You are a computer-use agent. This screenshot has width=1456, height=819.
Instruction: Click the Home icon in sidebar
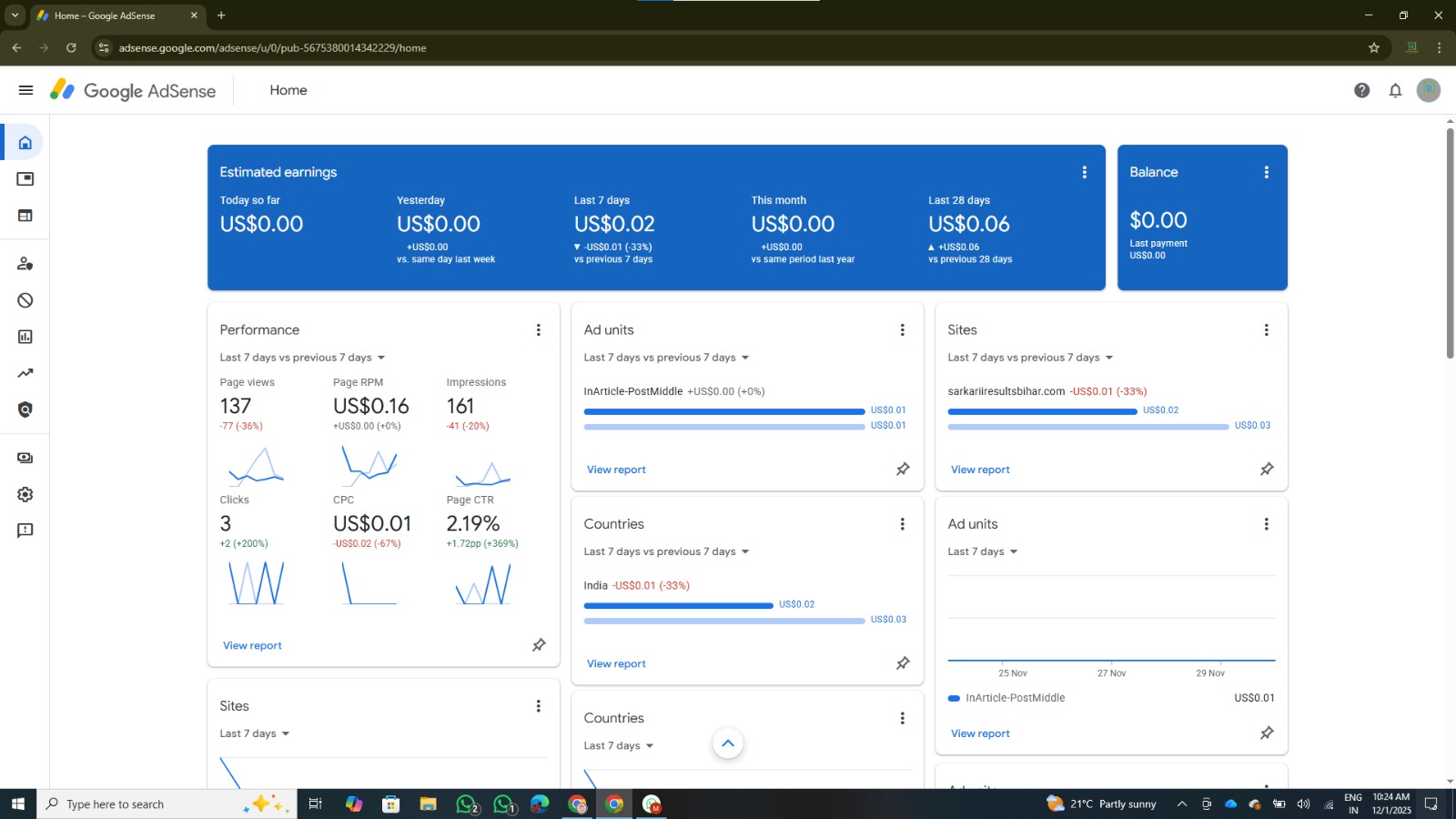pos(25,143)
